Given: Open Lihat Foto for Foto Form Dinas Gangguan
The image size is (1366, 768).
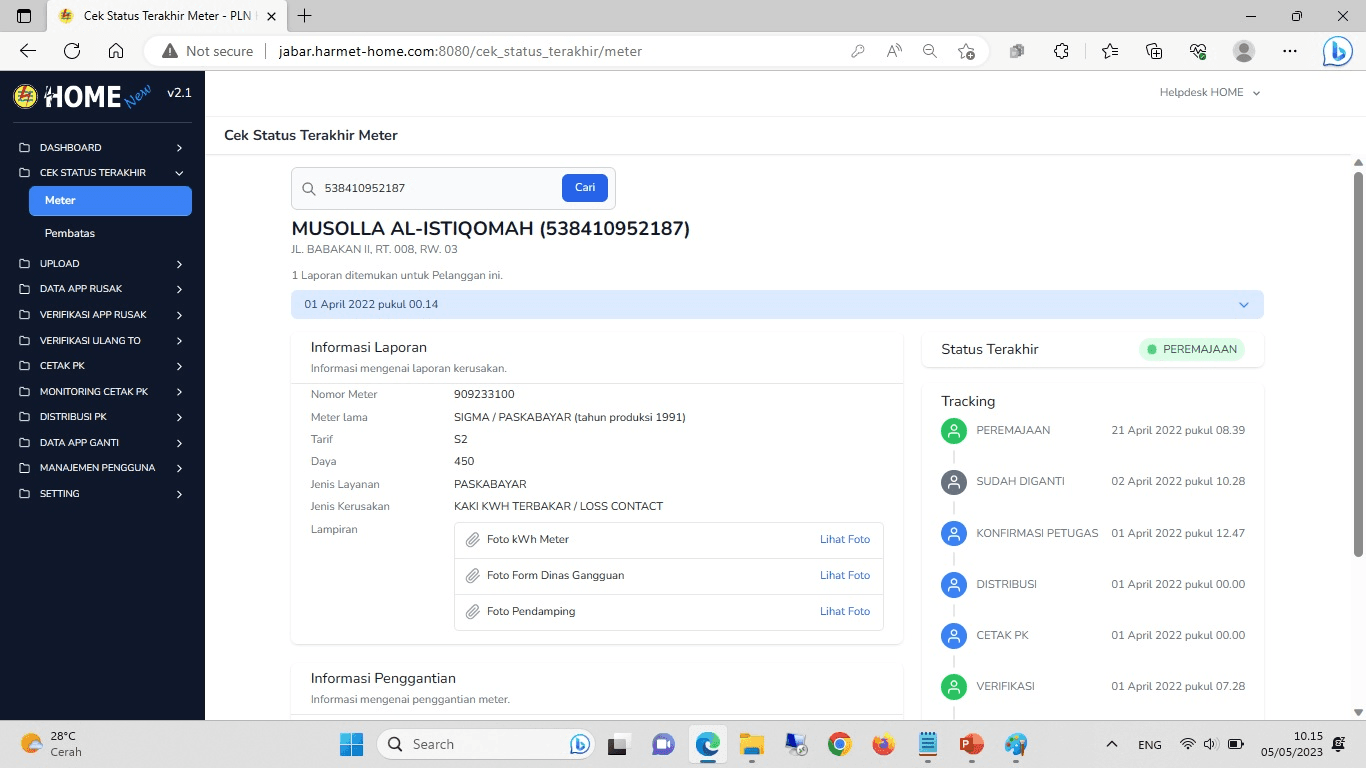Looking at the screenshot, I should coord(845,576).
